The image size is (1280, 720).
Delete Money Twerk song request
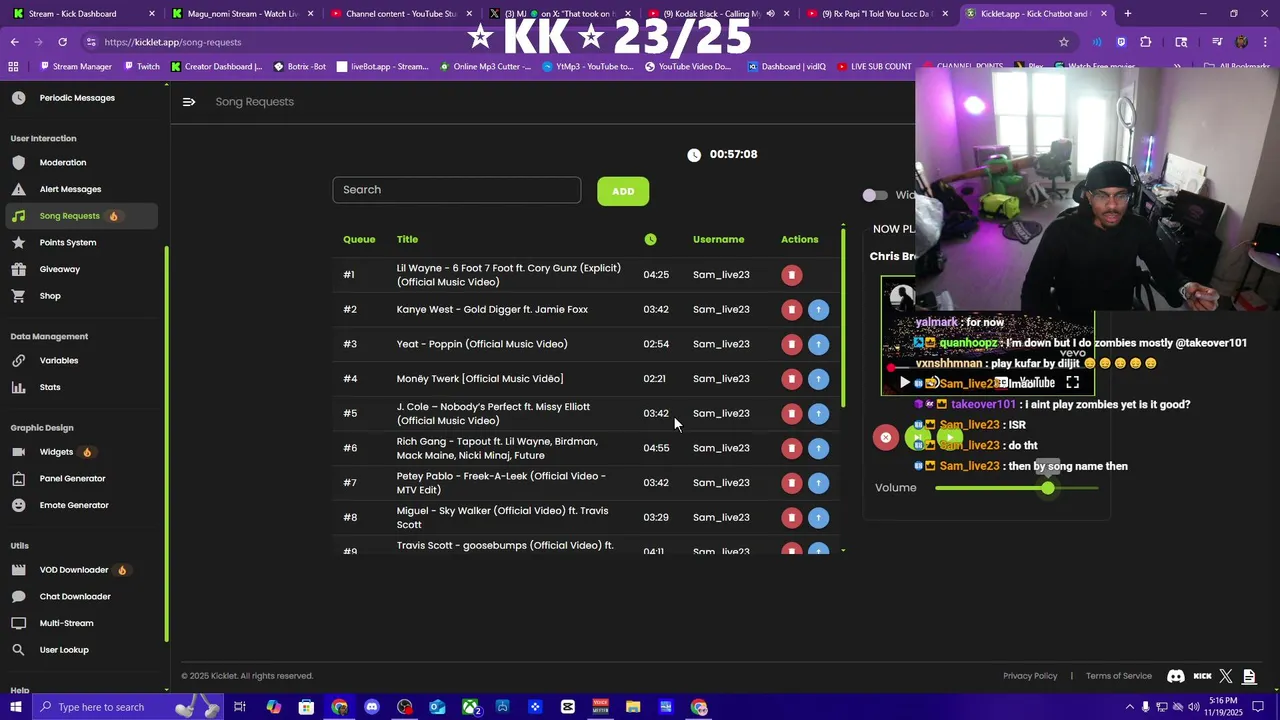point(792,379)
